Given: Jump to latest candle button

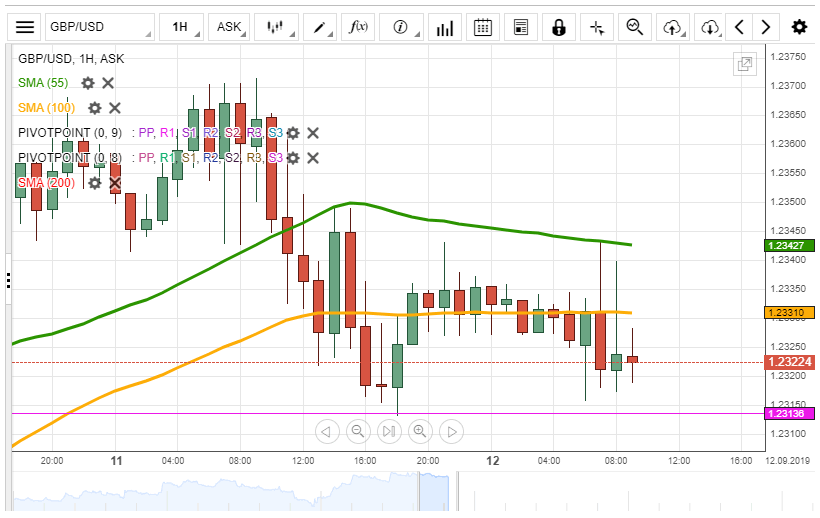Looking at the screenshot, I should [x=389, y=432].
